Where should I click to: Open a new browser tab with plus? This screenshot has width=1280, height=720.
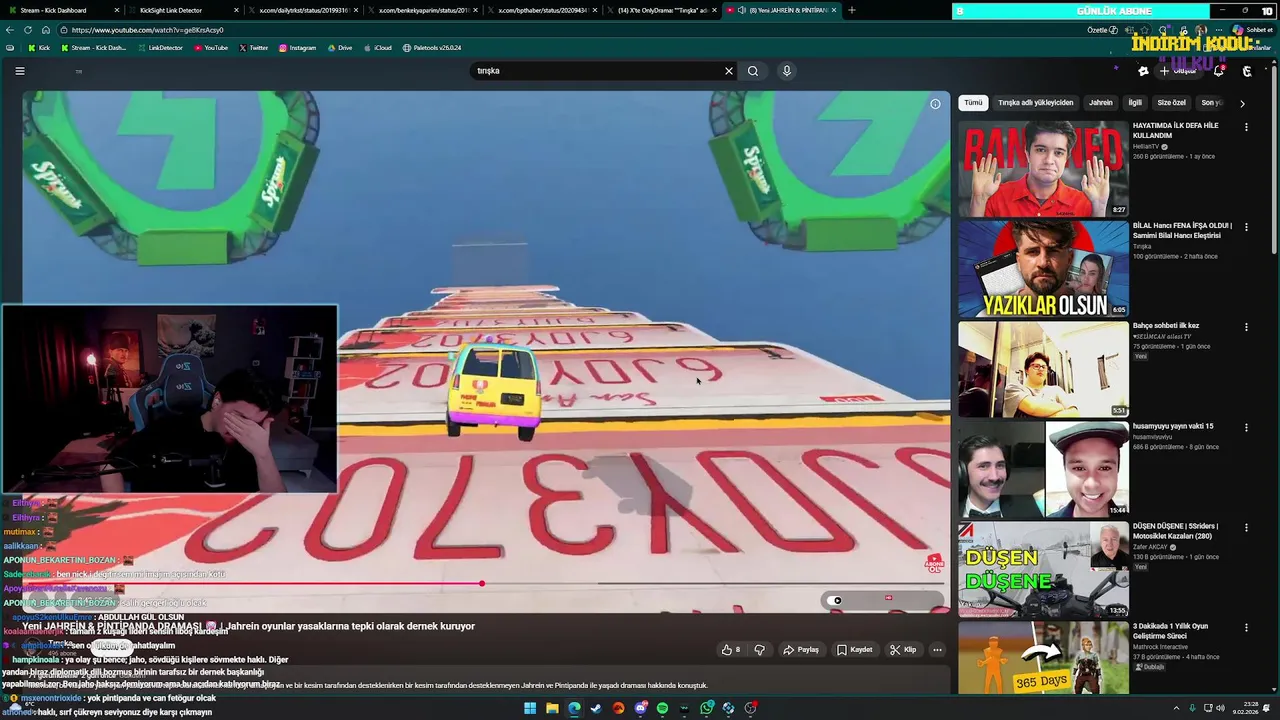(x=852, y=10)
